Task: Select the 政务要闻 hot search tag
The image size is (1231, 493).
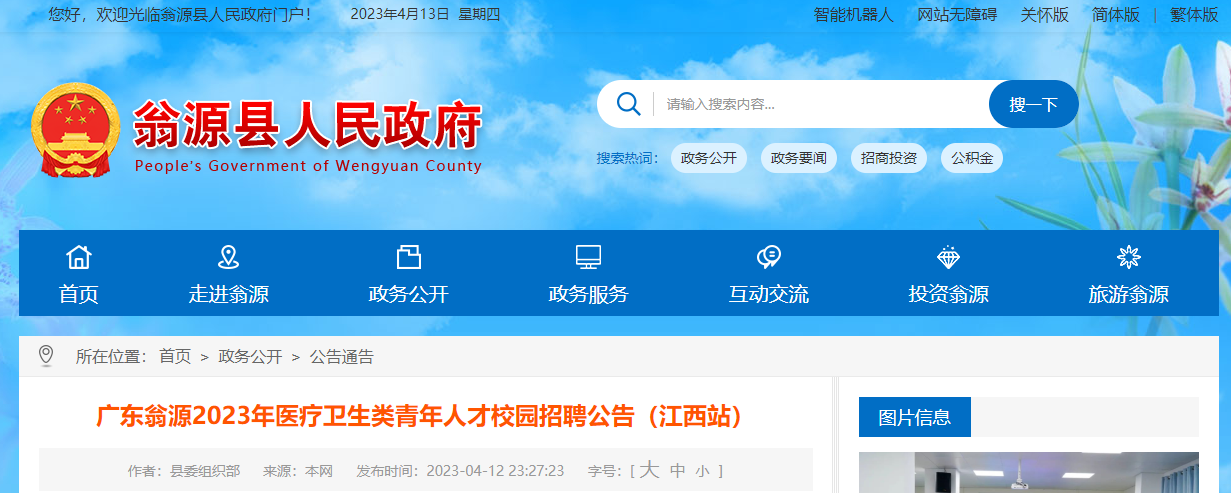Action: [799, 158]
